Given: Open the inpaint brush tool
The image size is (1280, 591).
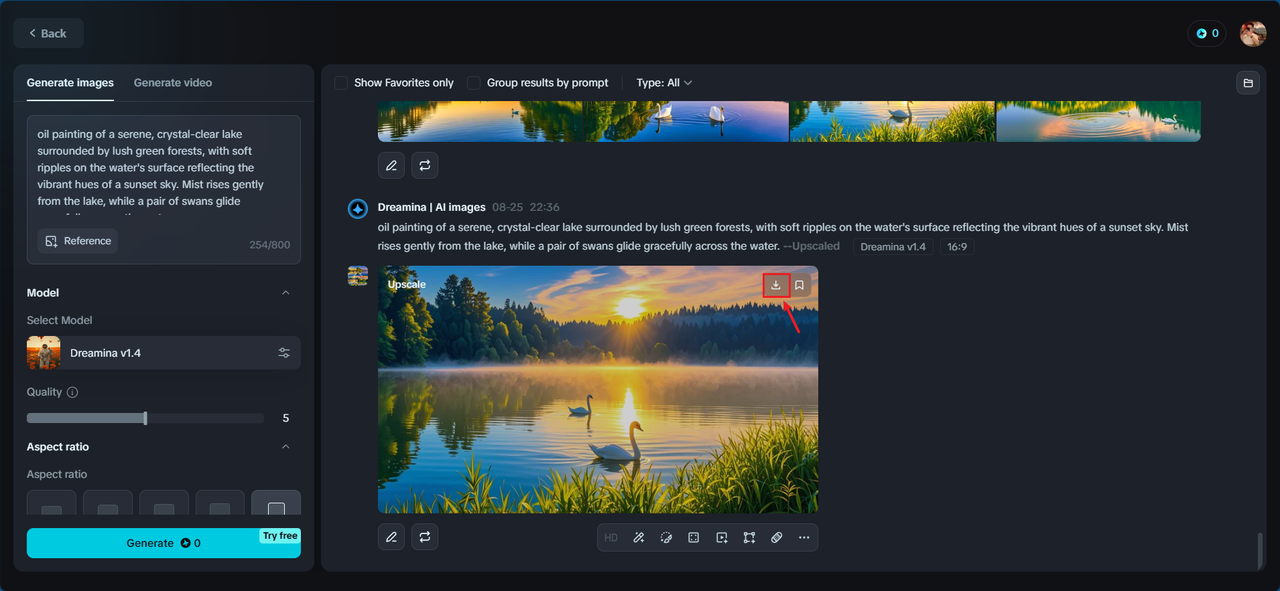Looking at the screenshot, I should click(x=666, y=537).
